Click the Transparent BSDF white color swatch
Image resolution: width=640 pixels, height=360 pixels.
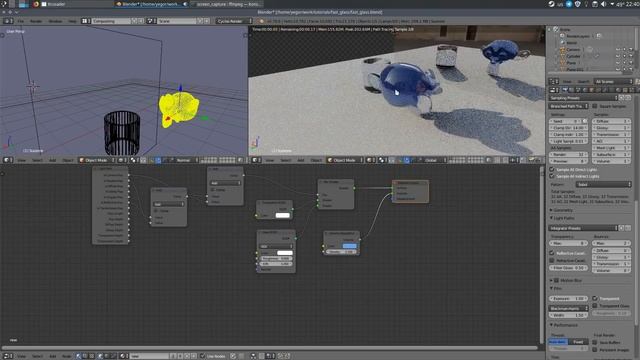[x=282, y=215]
